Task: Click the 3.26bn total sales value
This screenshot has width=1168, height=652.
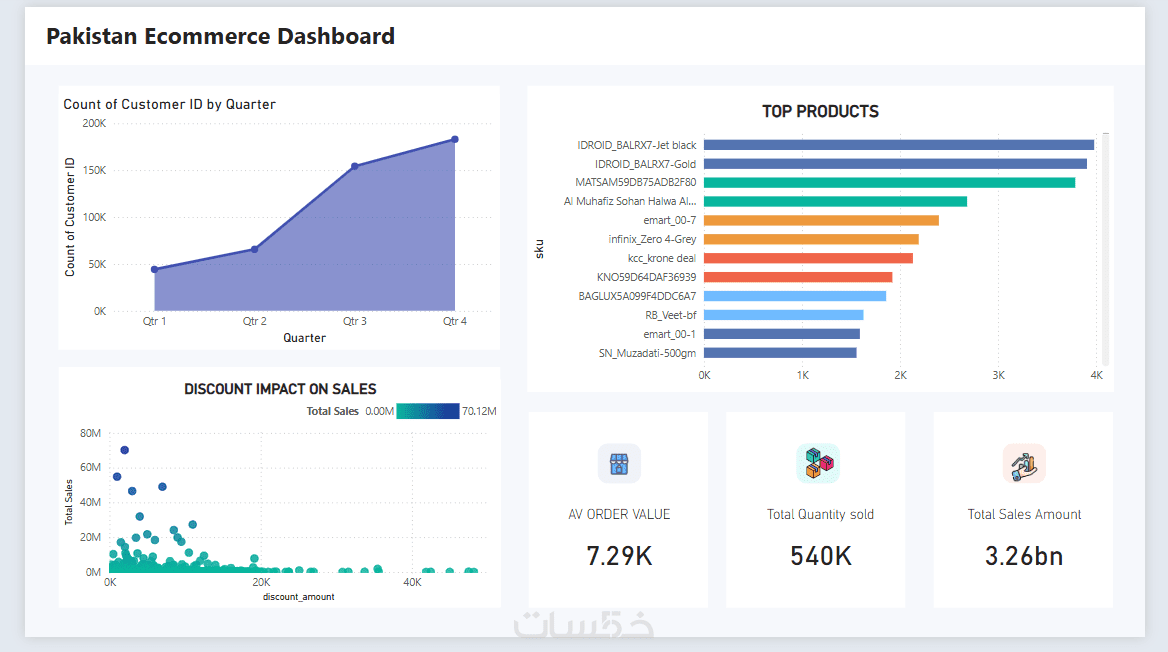Action: pos(1023,556)
